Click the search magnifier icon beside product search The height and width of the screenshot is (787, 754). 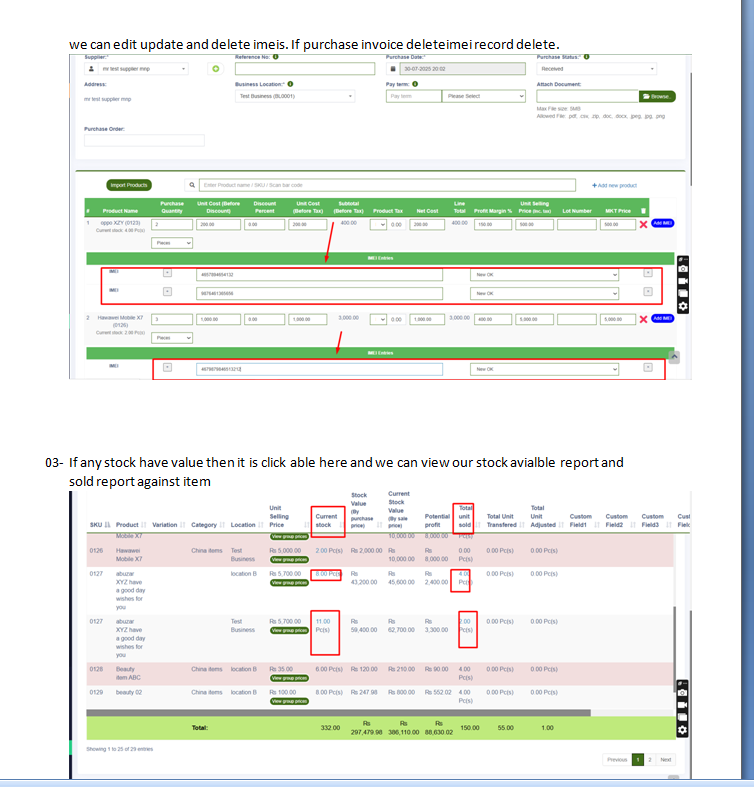pyautogui.click(x=192, y=185)
